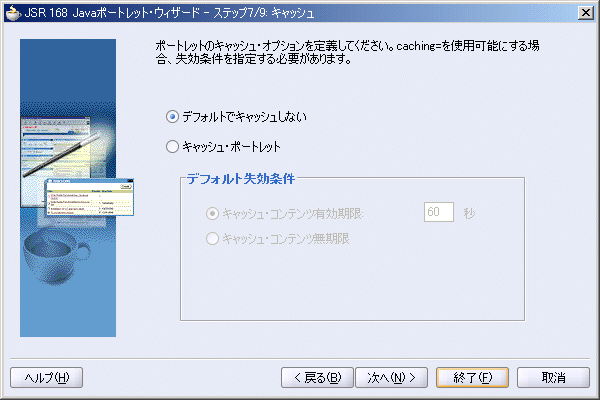Select the デフォルトでキャッシュしない radio button
Viewport: 600px width, 400px height.
[173, 116]
